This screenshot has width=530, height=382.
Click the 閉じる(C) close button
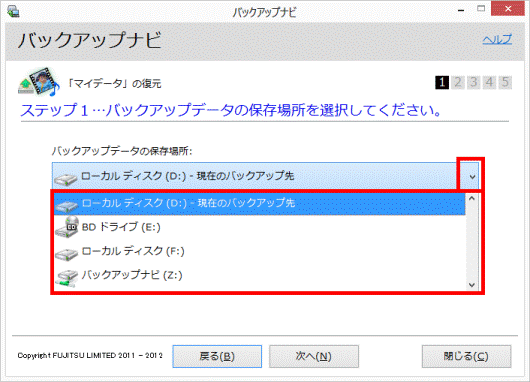(x=466, y=356)
